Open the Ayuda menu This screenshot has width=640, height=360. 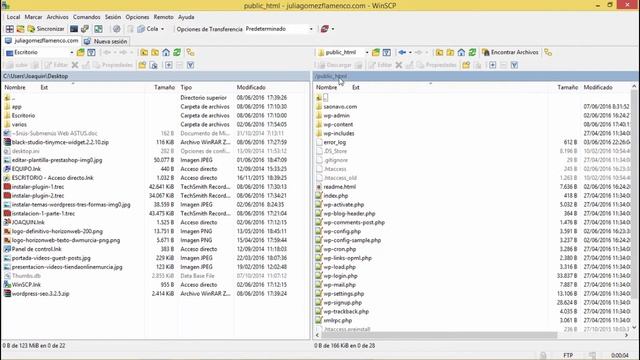[186, 17]
